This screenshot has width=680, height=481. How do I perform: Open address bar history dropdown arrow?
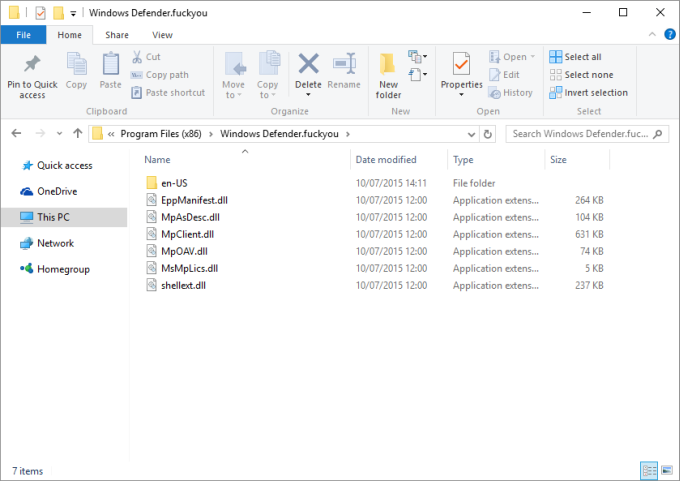coord(473,134)
